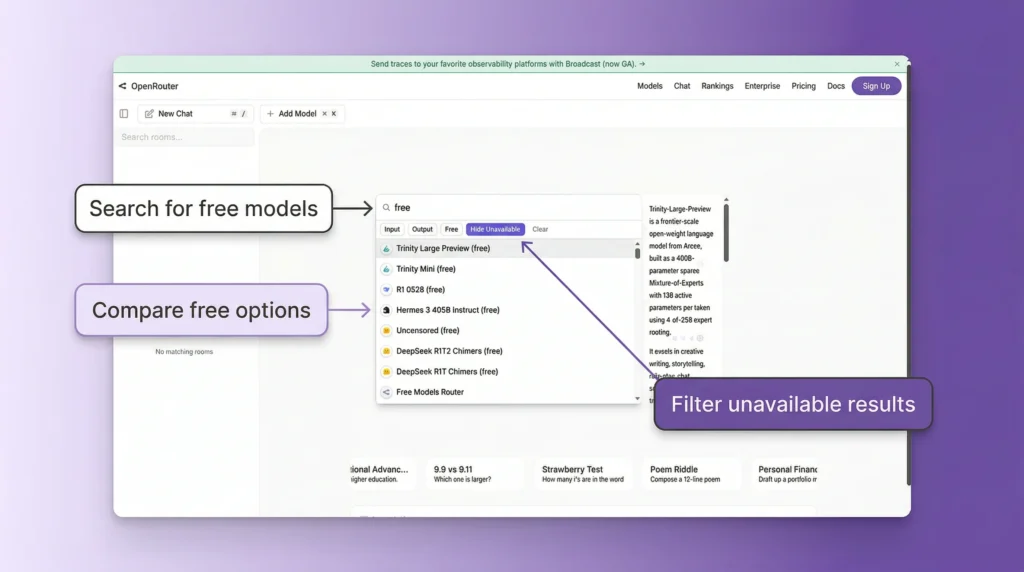
Task: Click Trinity Mini model icon
Action: [387, 269]
